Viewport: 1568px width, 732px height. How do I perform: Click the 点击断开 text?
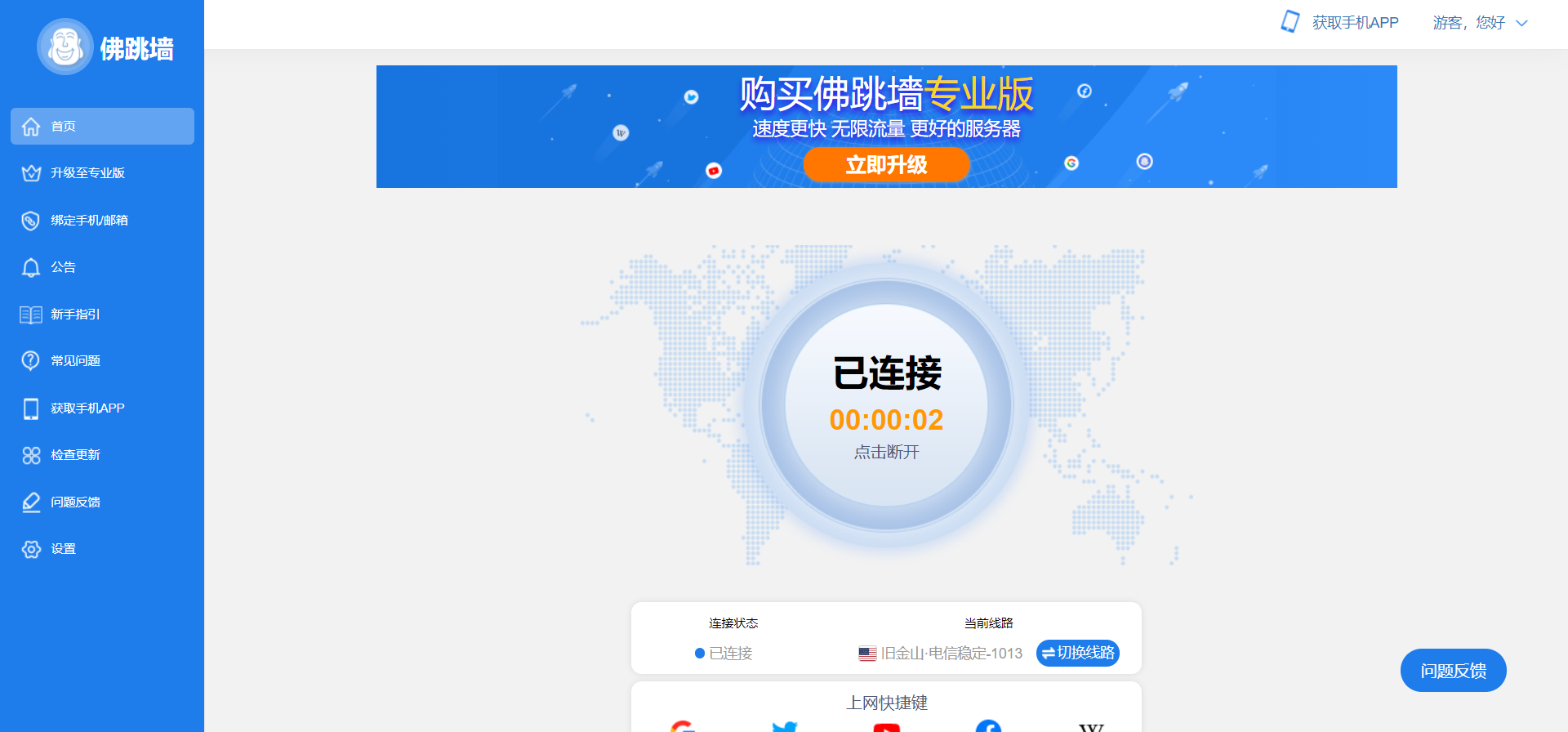tap(886, 452)
